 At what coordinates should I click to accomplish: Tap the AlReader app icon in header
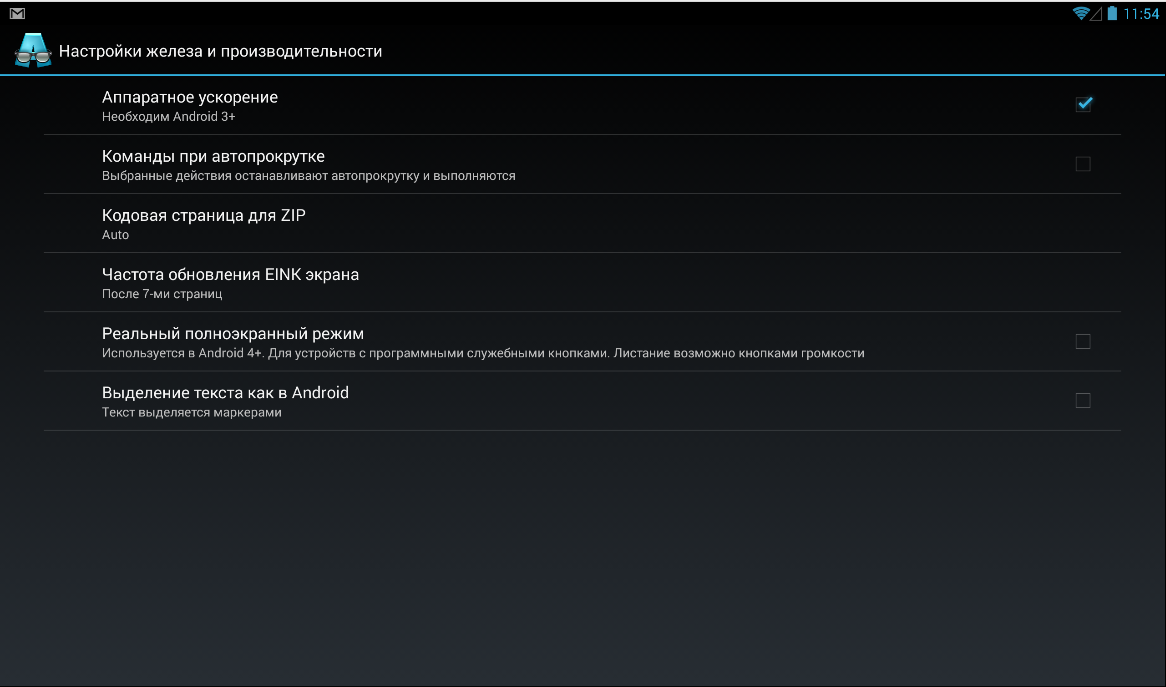(33, 50)
